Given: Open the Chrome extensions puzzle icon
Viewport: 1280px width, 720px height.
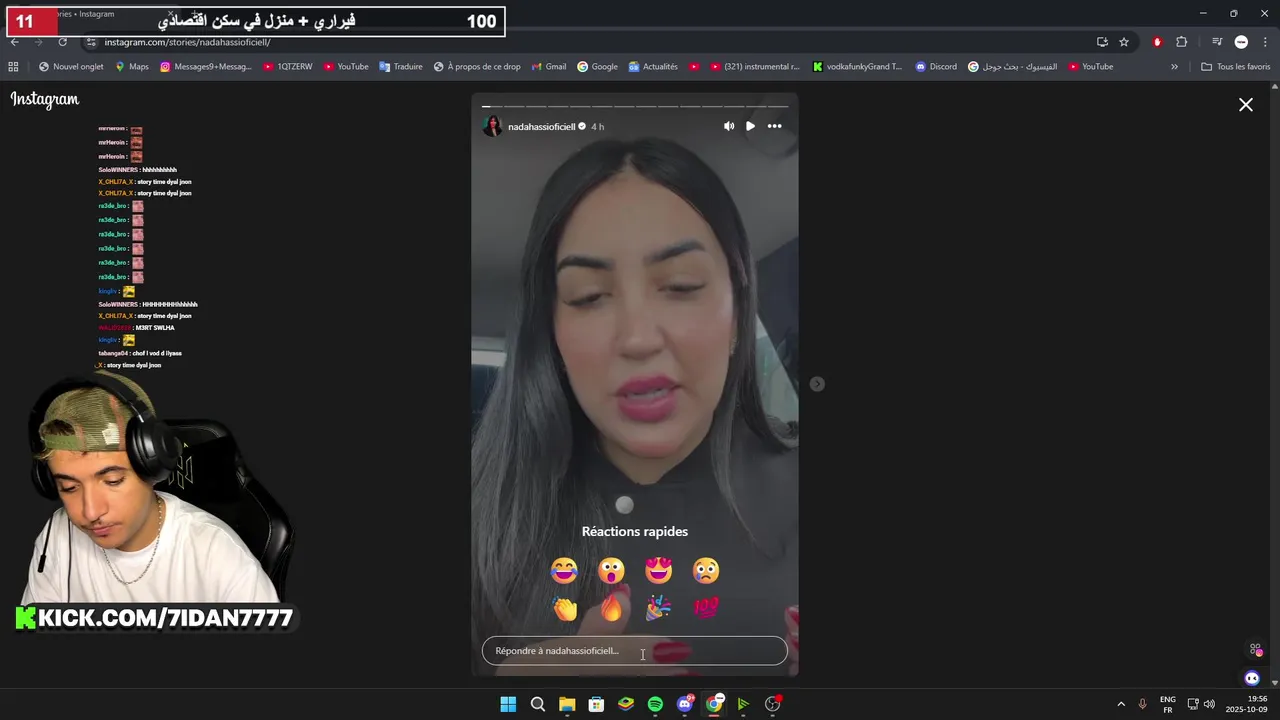Looking at the screenshot, I should (1181, 42).
